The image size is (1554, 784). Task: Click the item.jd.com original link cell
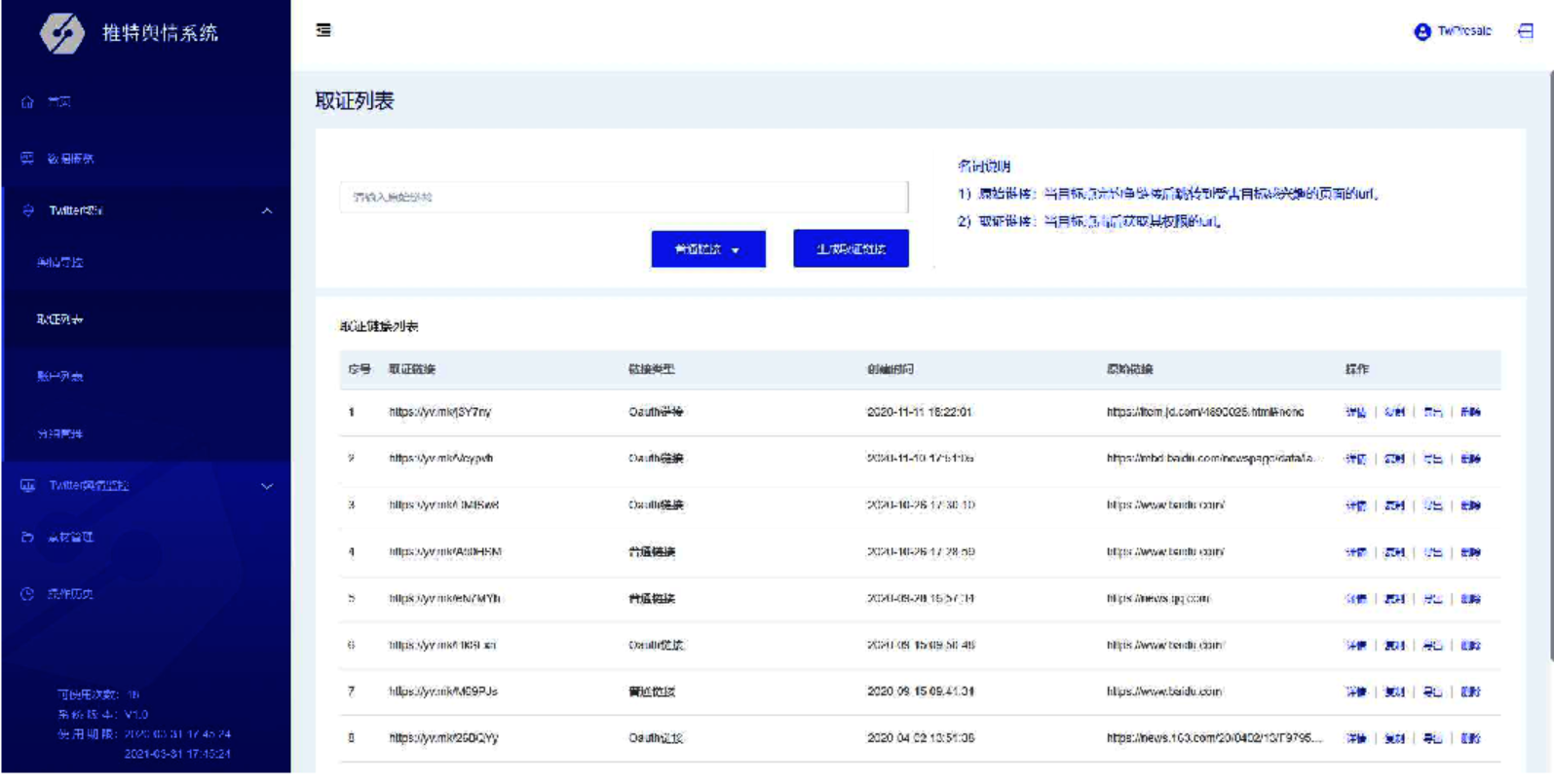(x=1205, y=412)
